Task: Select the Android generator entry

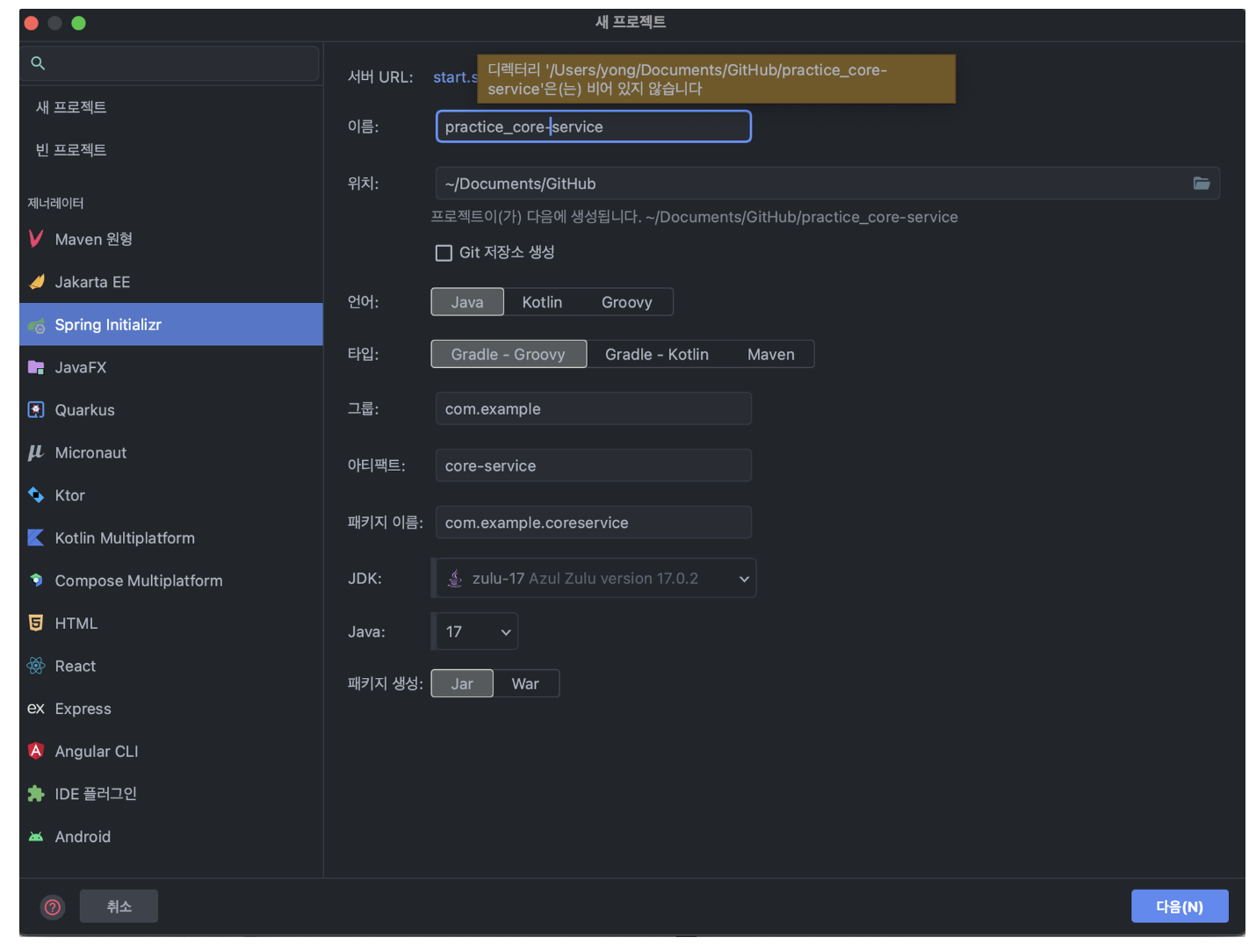Action: (x=171, y=837)
